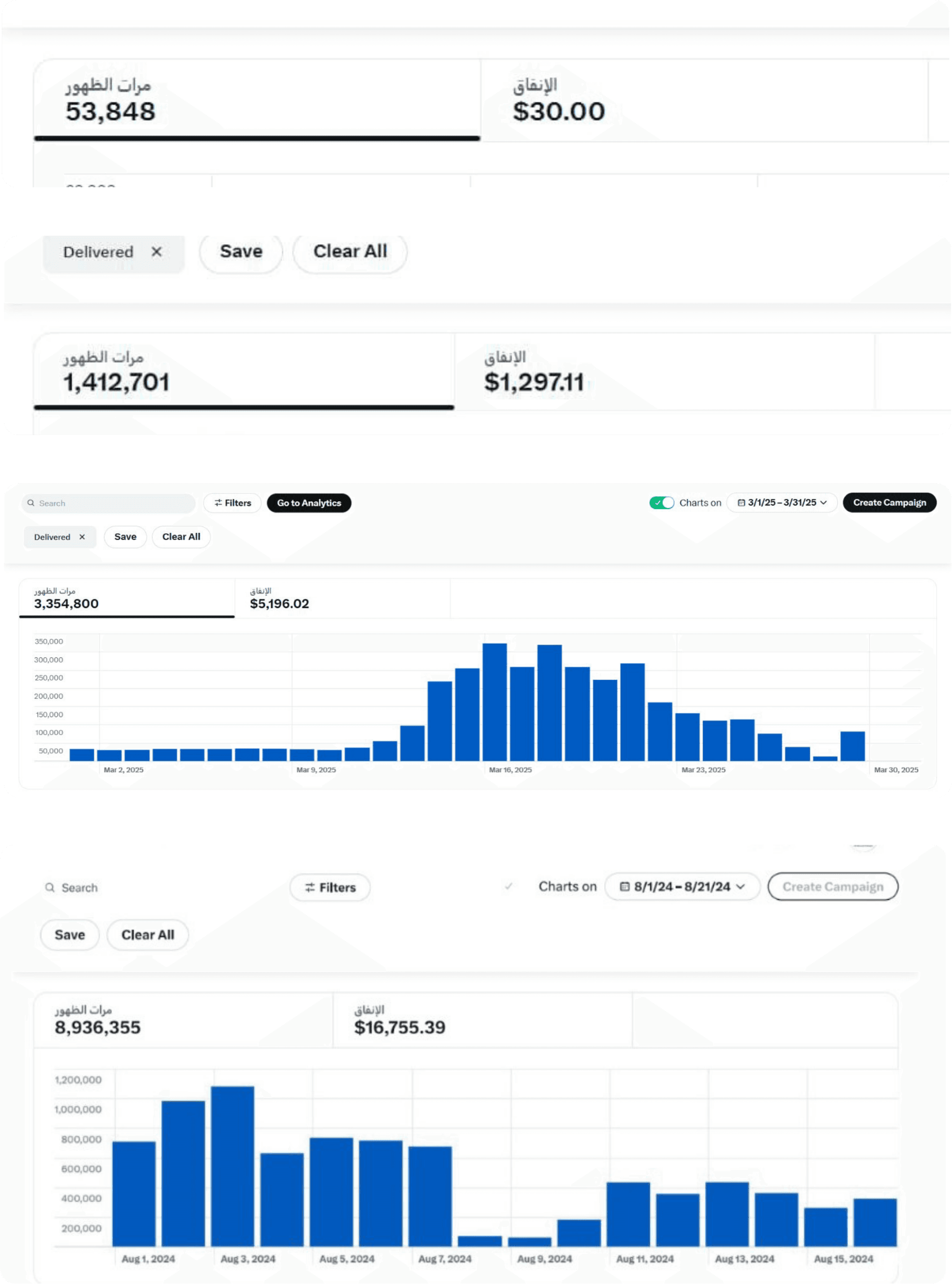Click the Aug 15, 2024 axis label
Screen dimensions: 952x1284
point(843,1259)
